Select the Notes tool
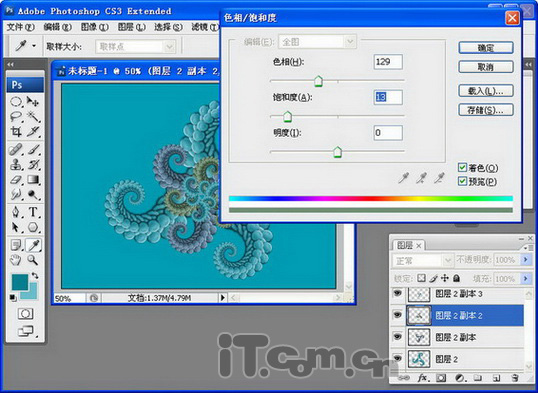The image size is (538, 393). point(16,245)
